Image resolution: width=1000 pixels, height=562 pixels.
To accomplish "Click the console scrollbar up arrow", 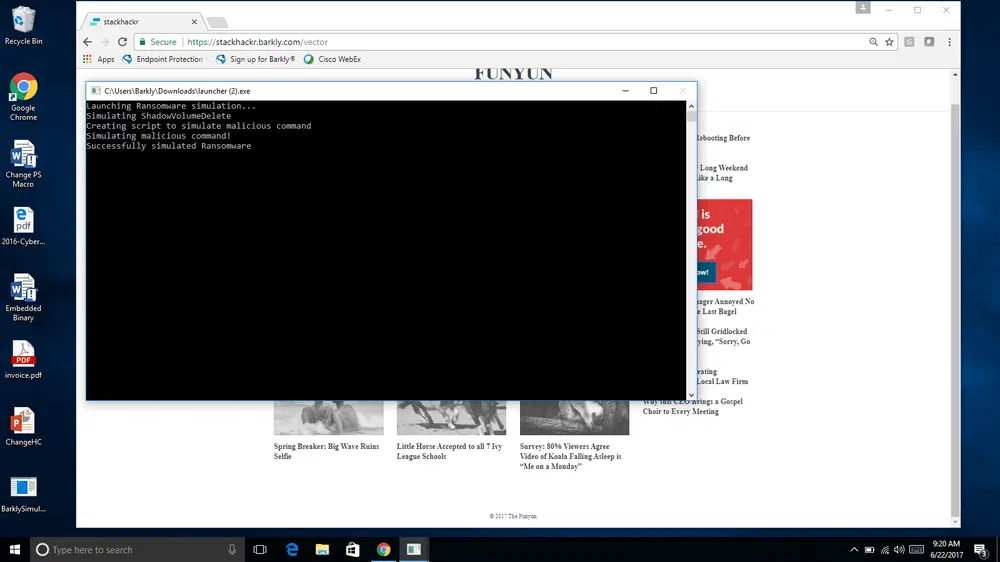I will (691, 107).
